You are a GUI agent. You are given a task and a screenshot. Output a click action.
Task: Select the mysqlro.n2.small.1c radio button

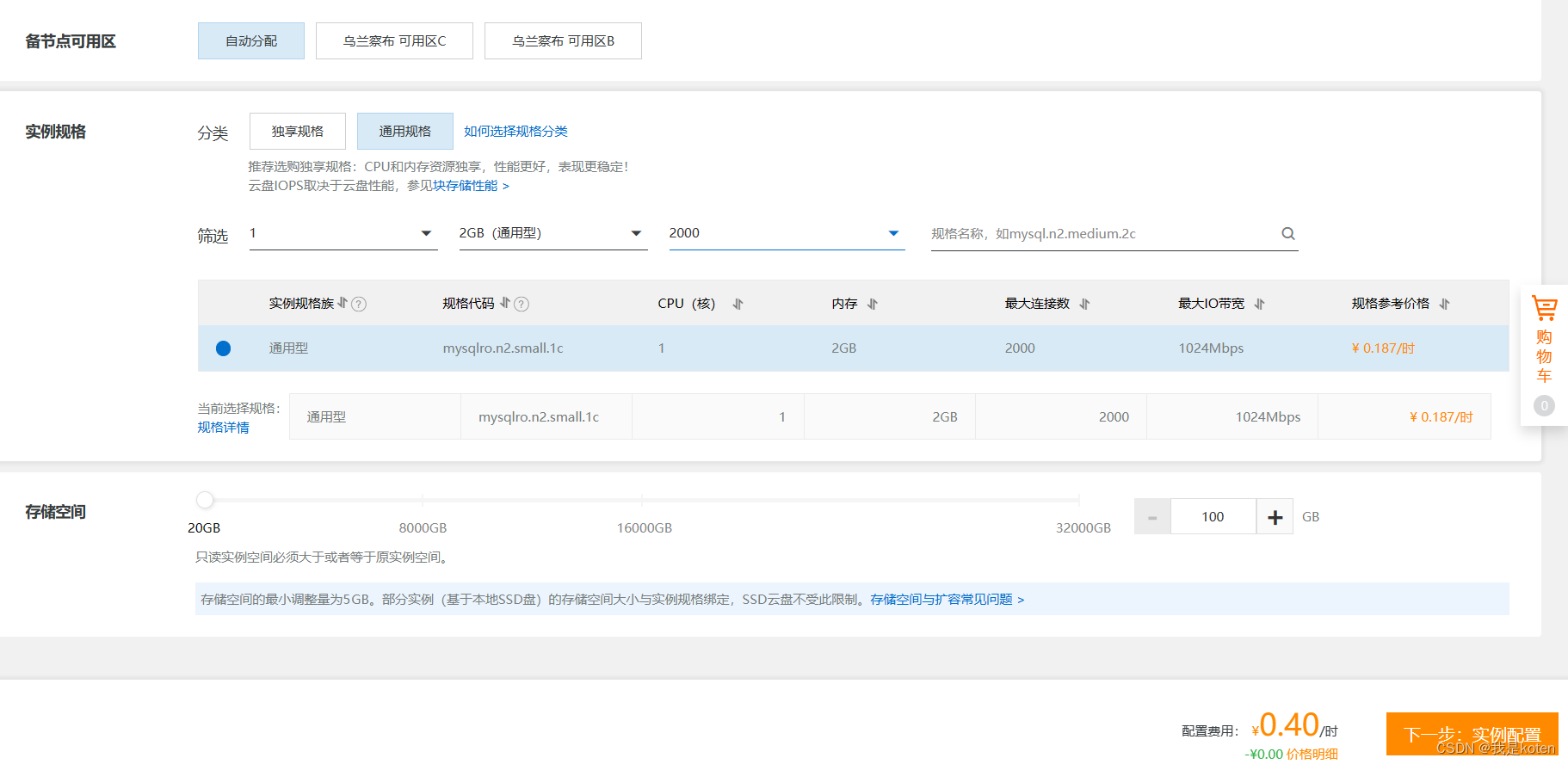[x=223, y=348]
